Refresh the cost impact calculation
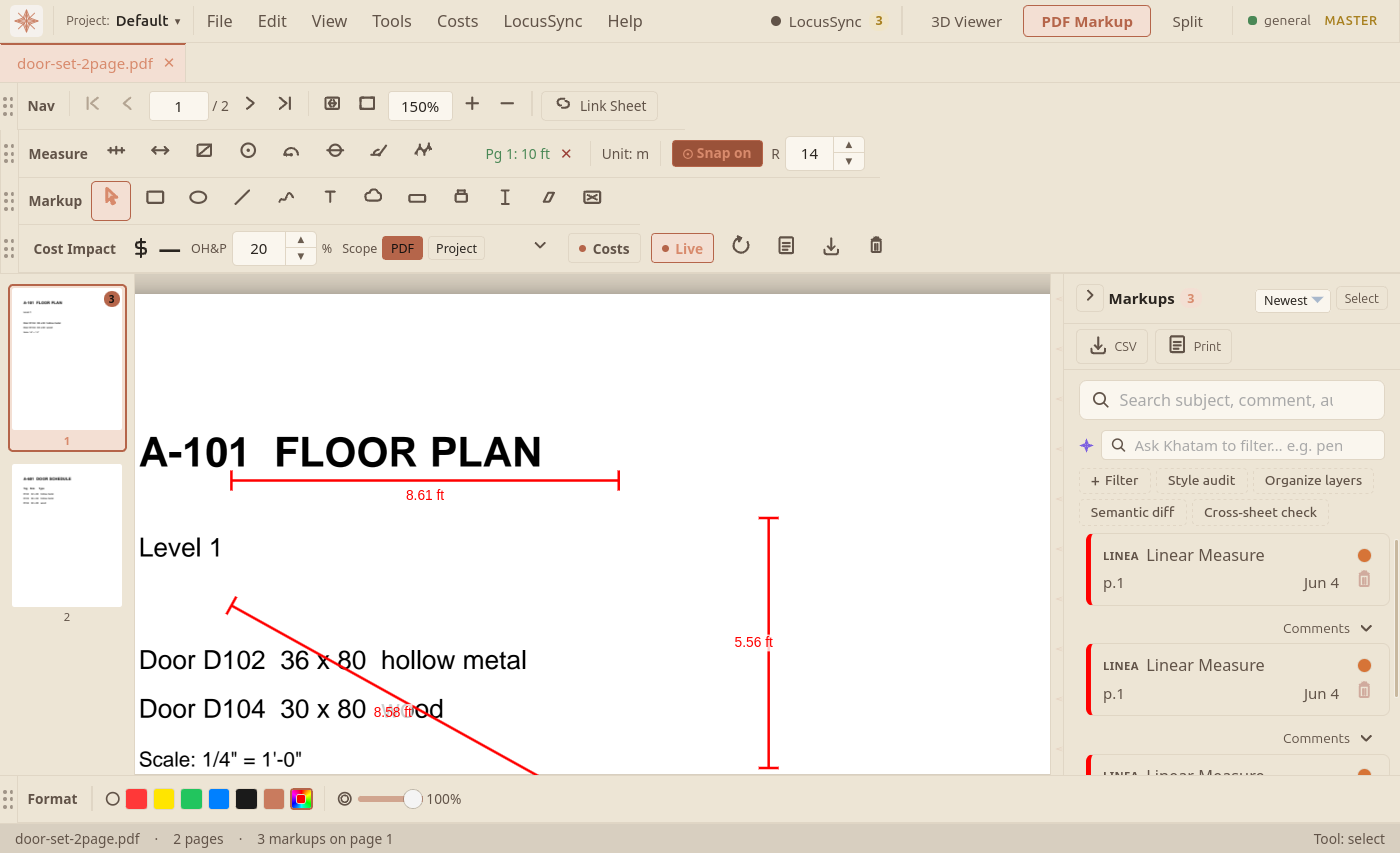Viewport: 1400px width, 853px height. point(741,246)
